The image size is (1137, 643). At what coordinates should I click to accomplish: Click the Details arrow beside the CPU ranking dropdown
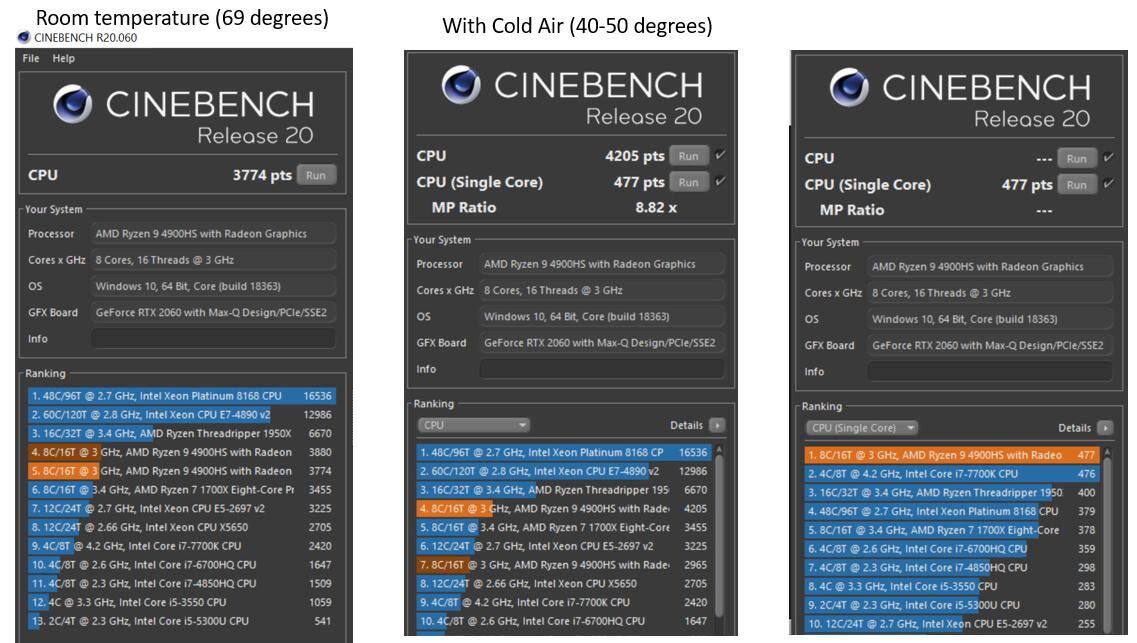coord(713,425)
